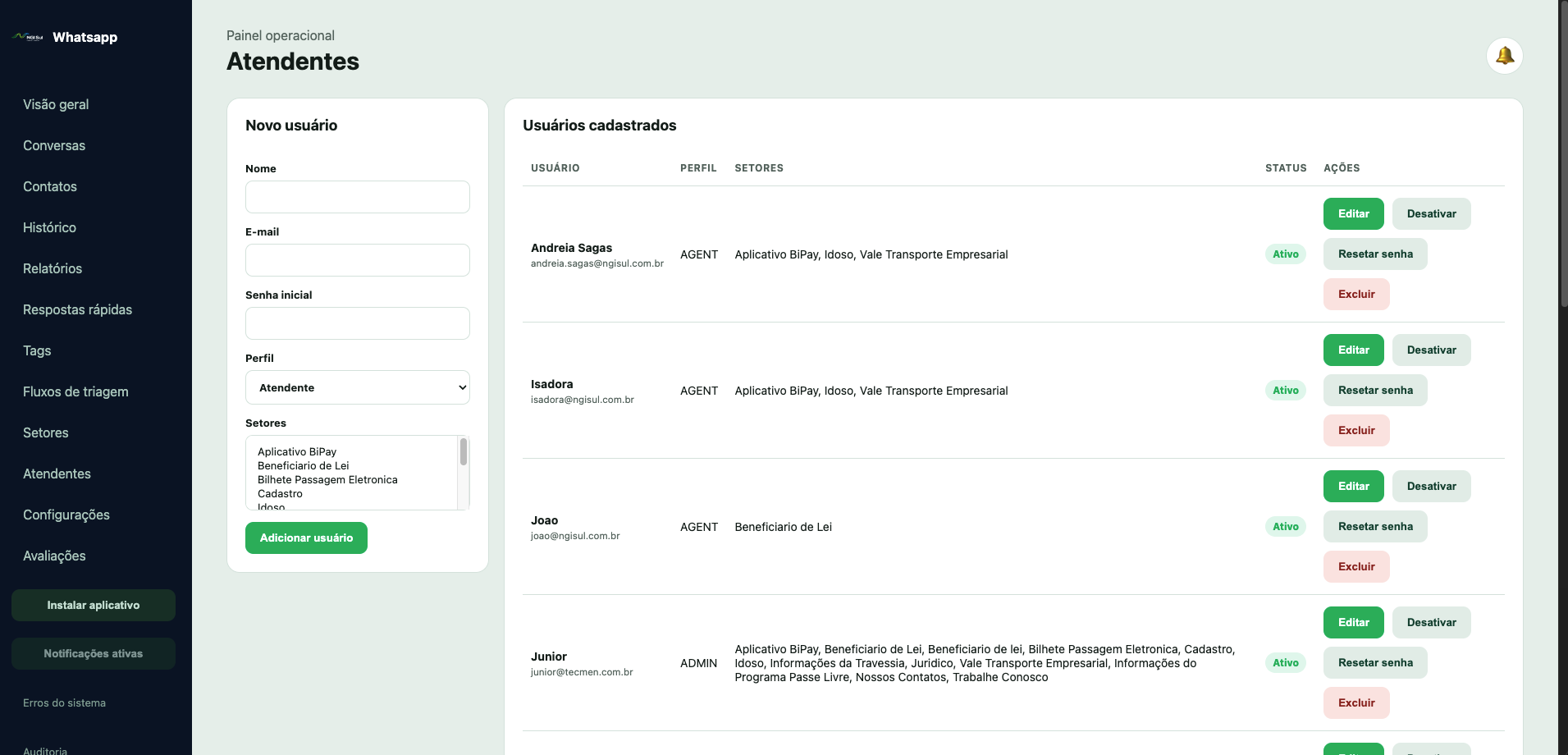This screenshot has height=755, width=1568.
Task: Focus the Nome input field
Action: click(x=358, y=197)
